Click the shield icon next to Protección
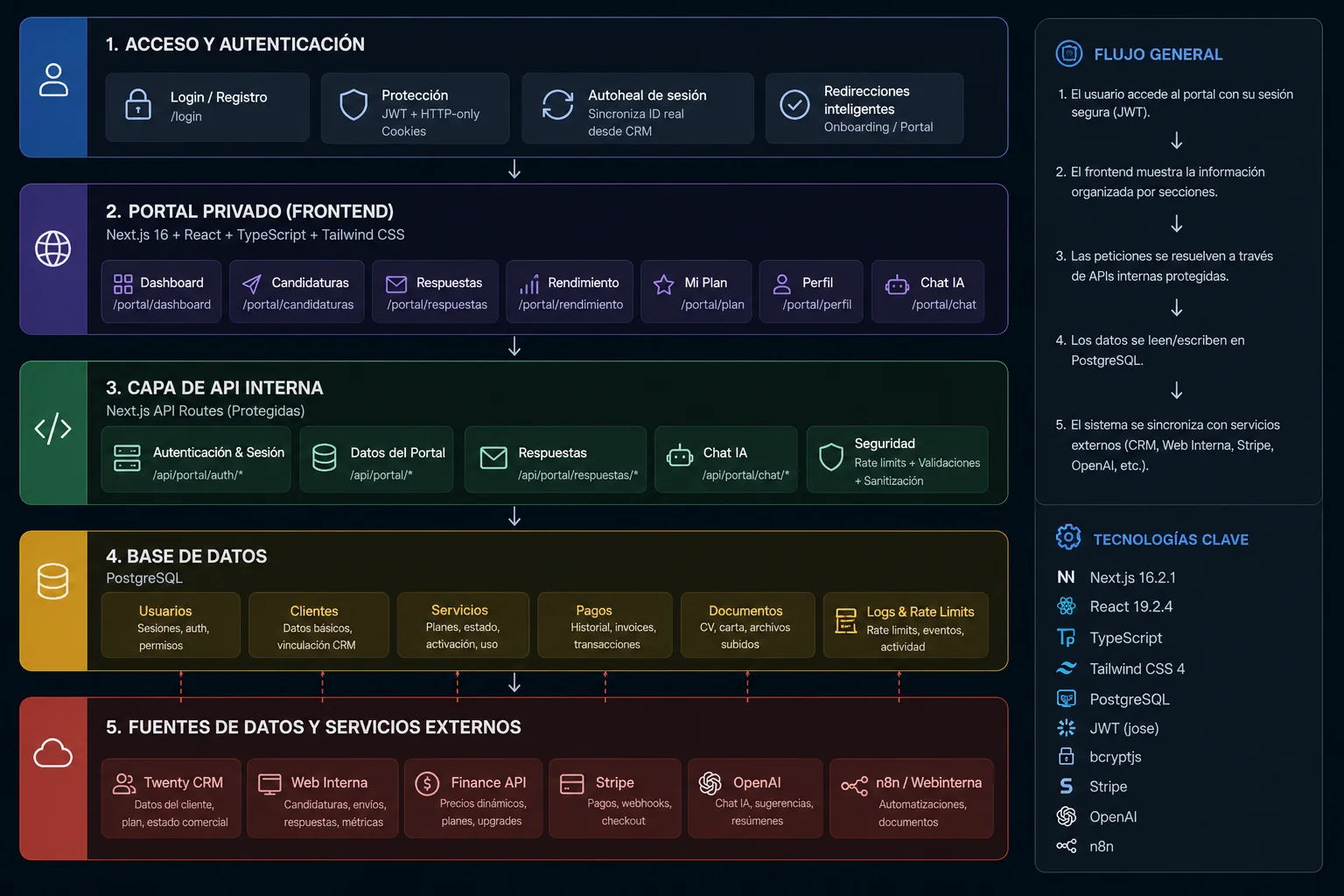 pyautogui.click(x=353, y=104)
